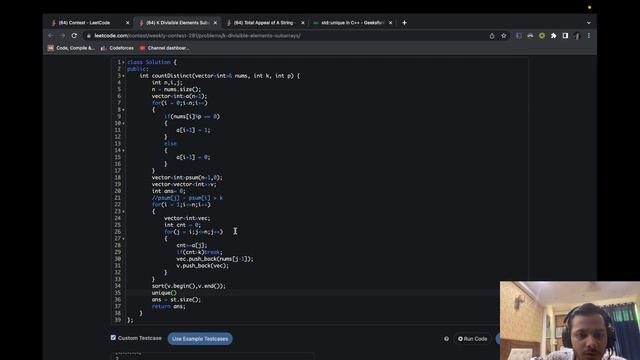The width and height of the screenshot is (640, 360).
Task: Click the URL address bar
Action: (286, 36)
